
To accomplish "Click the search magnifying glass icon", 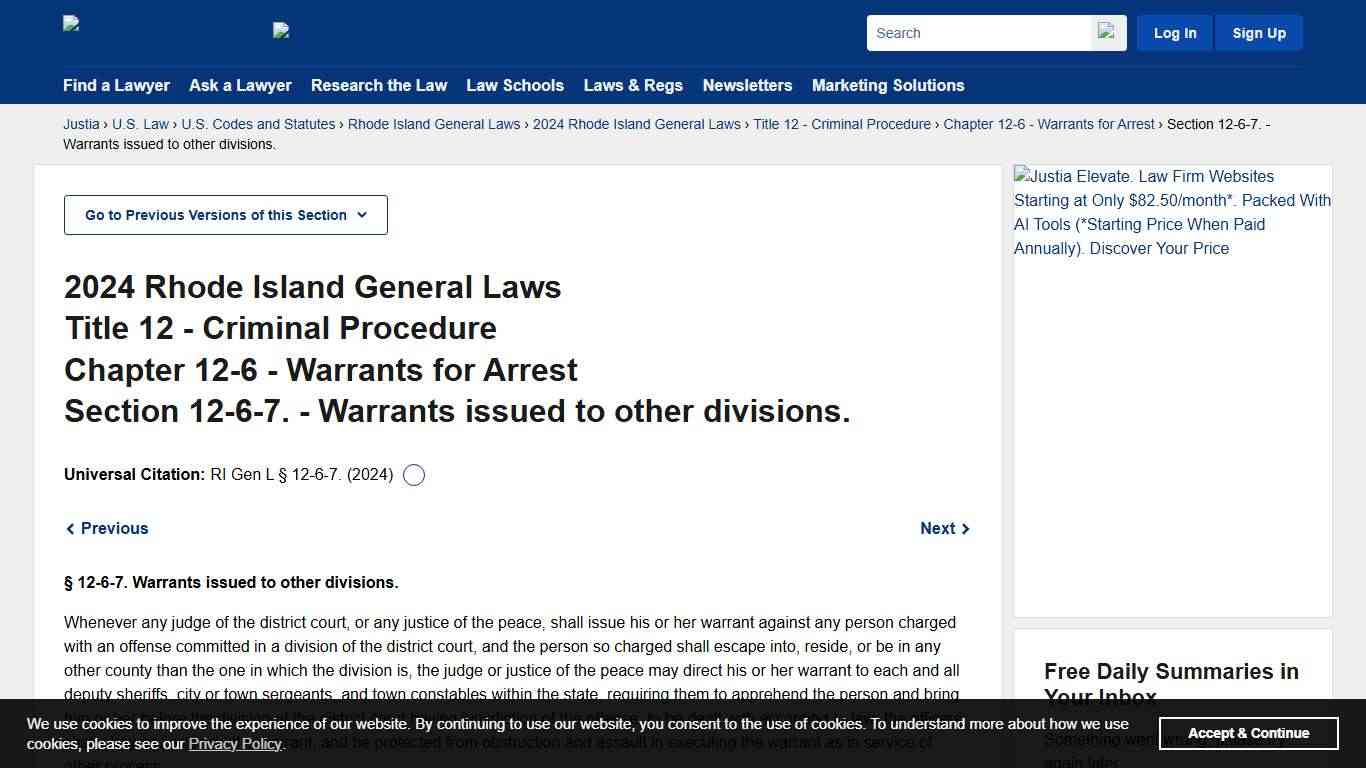I will pyautogui.click(x=1107, y=32).
